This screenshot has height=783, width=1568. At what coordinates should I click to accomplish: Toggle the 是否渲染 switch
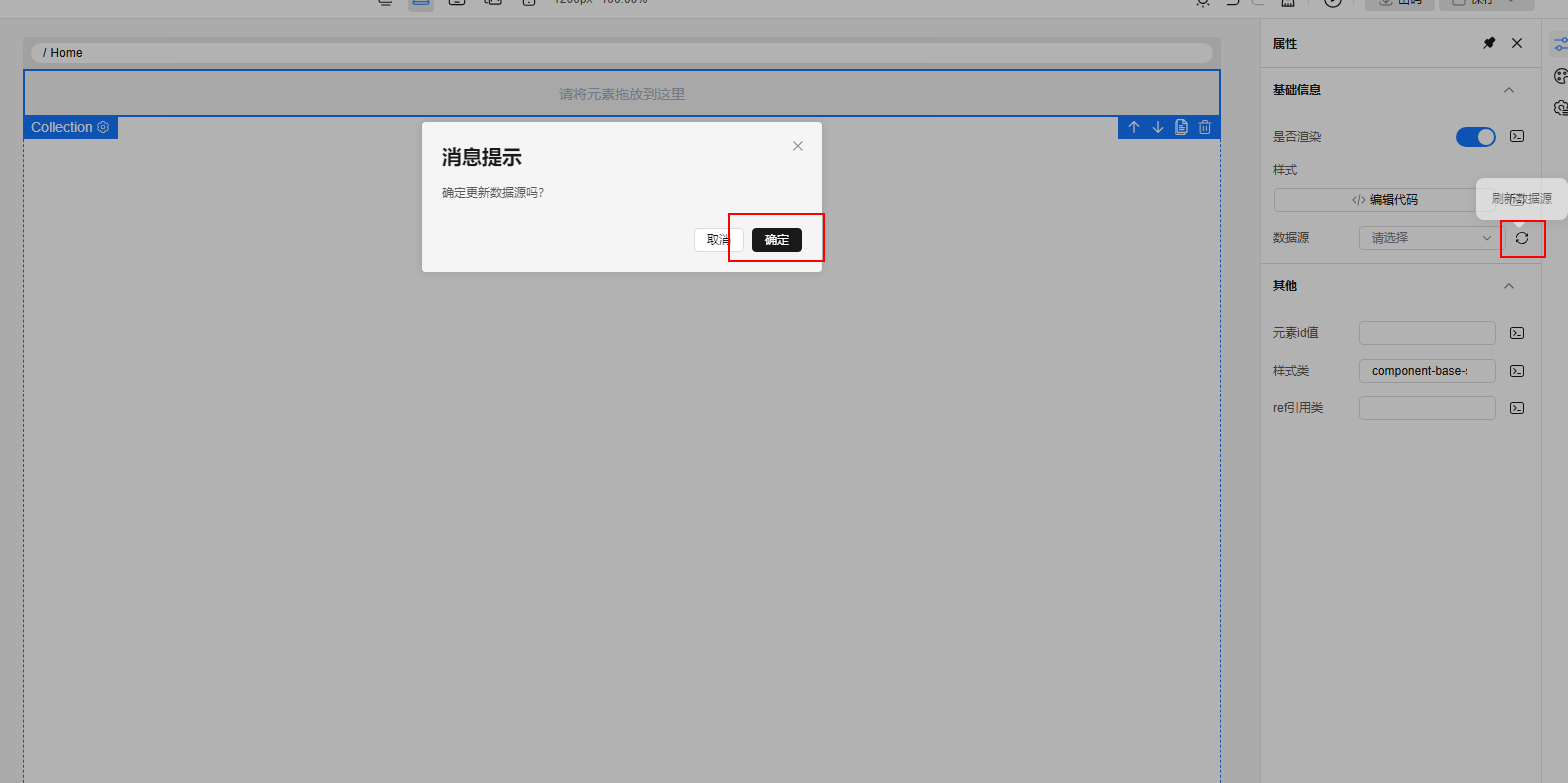click(1475, 137)
